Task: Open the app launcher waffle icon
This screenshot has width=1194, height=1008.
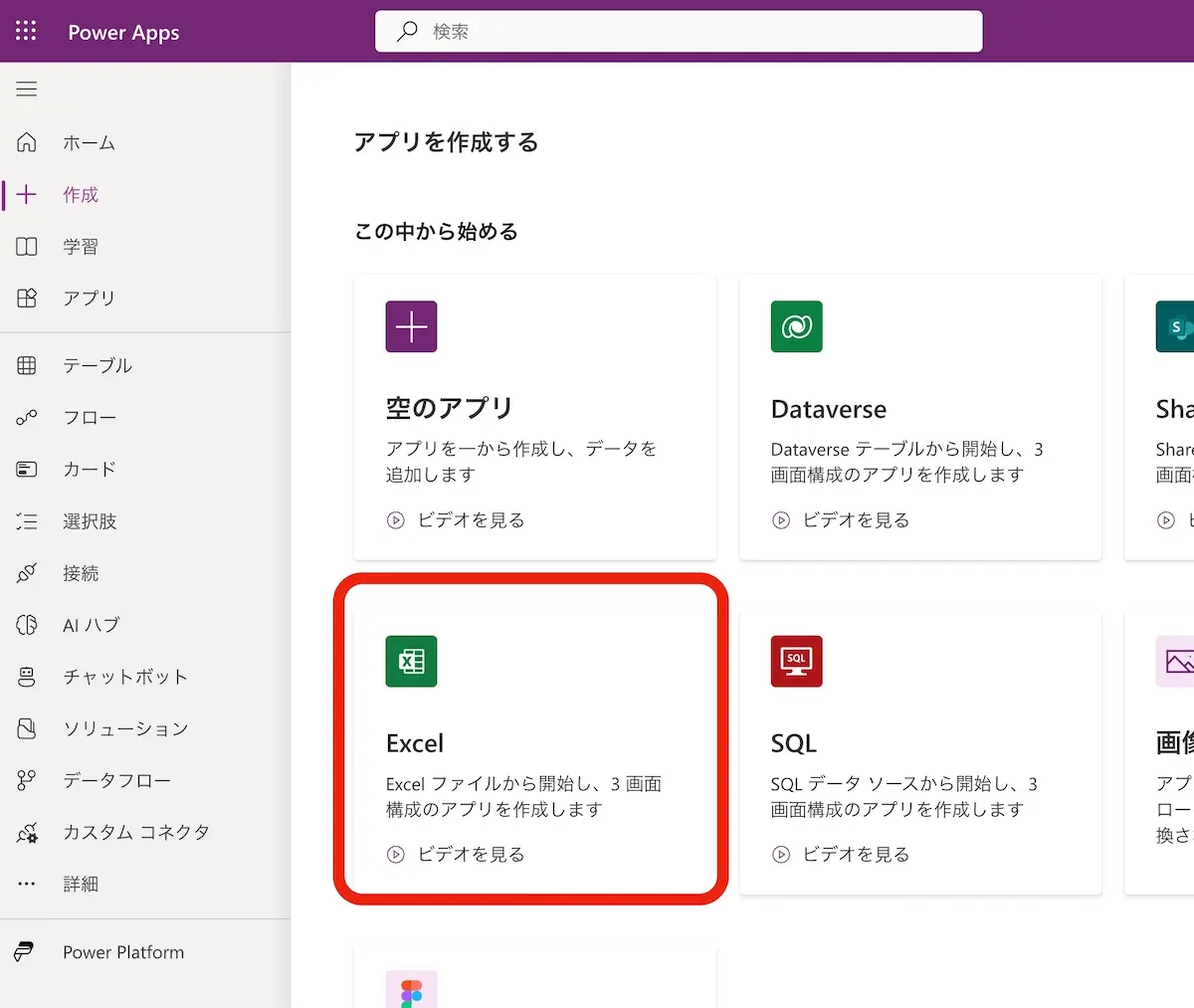Action: coord(26,31)
